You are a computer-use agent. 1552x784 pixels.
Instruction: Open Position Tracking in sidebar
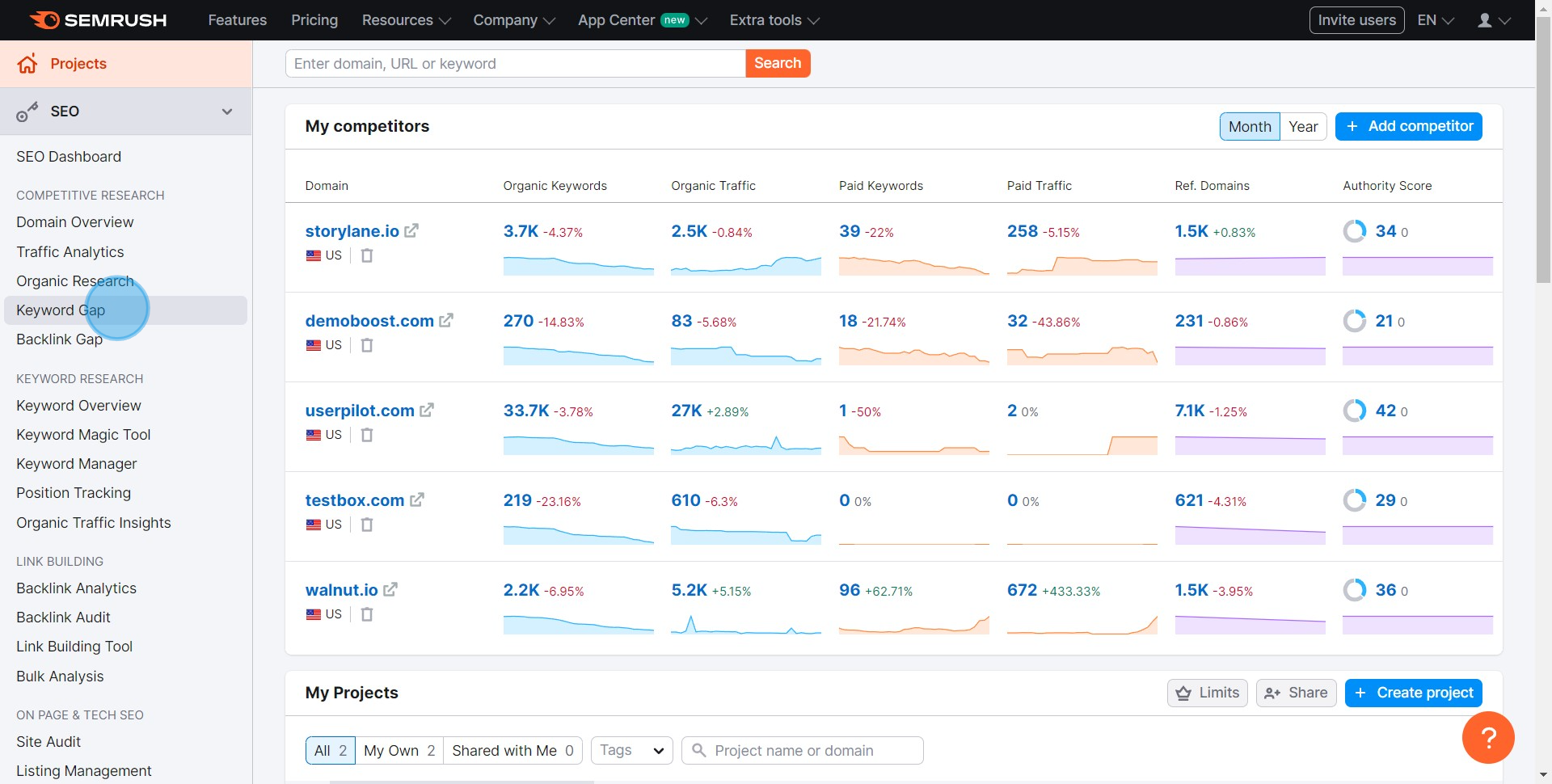[74, 493]
